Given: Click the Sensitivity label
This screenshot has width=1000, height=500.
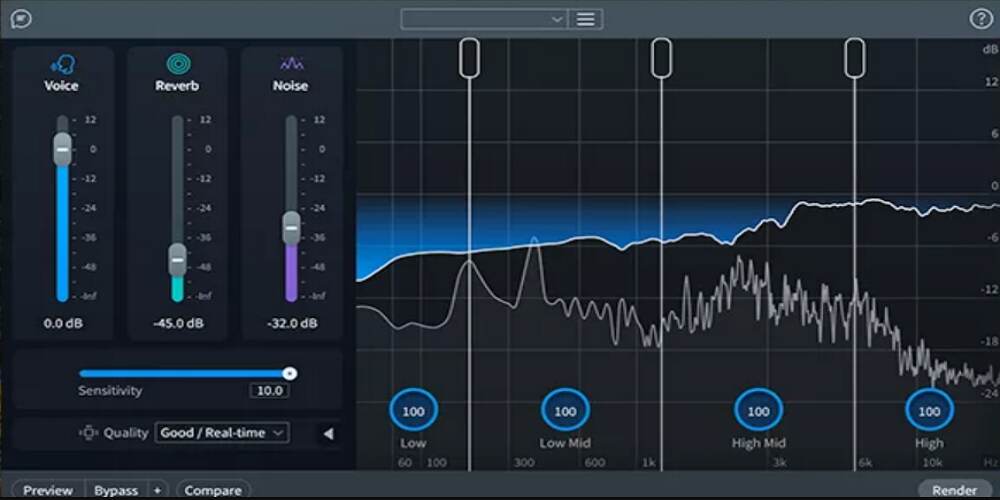Looking at the screenshot, I should [110, 390].
